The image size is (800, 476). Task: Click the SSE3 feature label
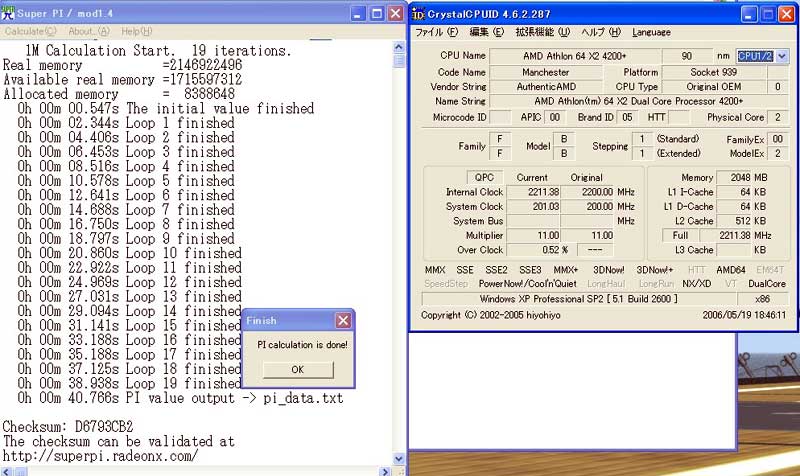(530, 269)
